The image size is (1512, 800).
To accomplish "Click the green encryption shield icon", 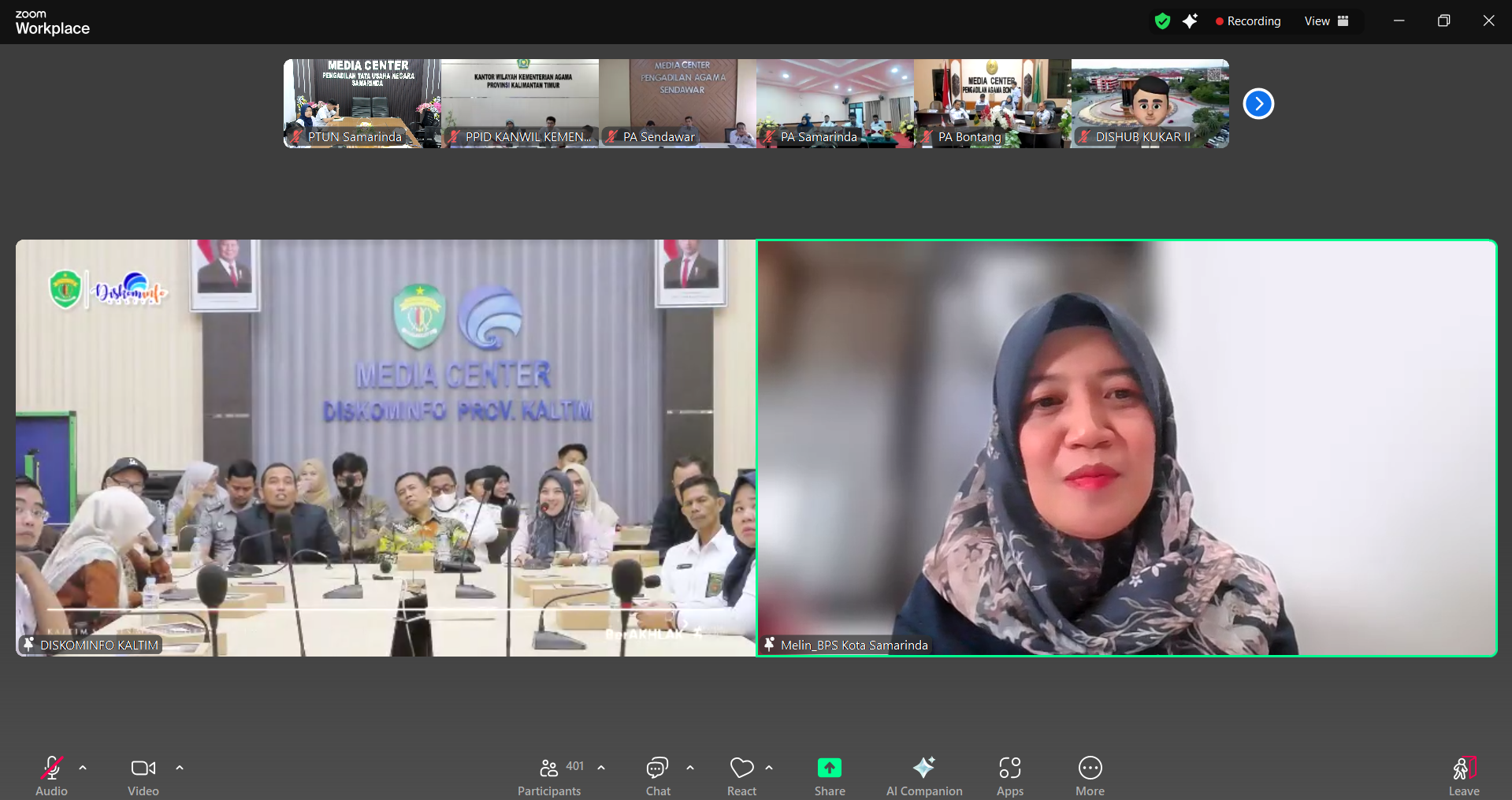I will coord(1162,21).
